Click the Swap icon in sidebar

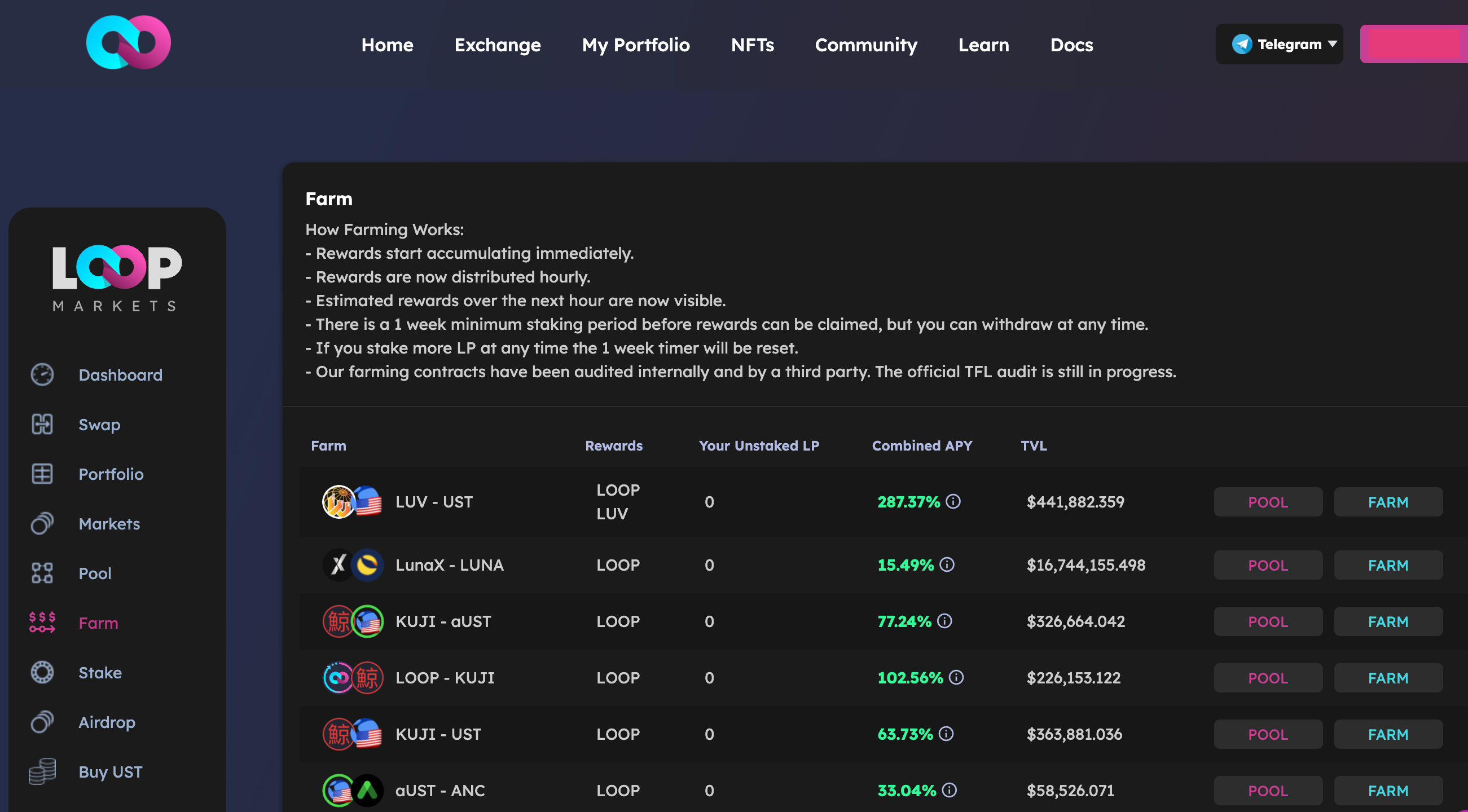pos(42,424)
